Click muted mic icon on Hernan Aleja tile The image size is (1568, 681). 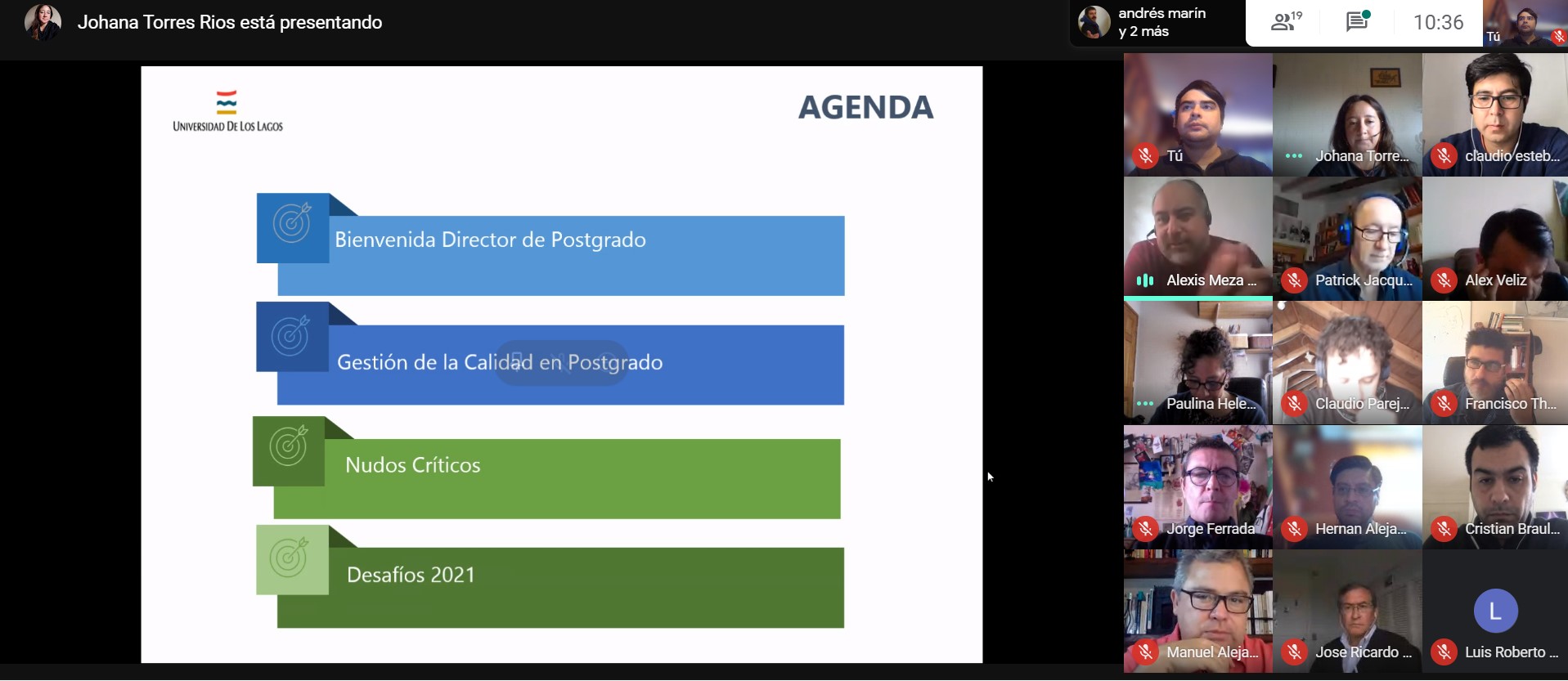pyautogui.click(x=1294, y=529)
